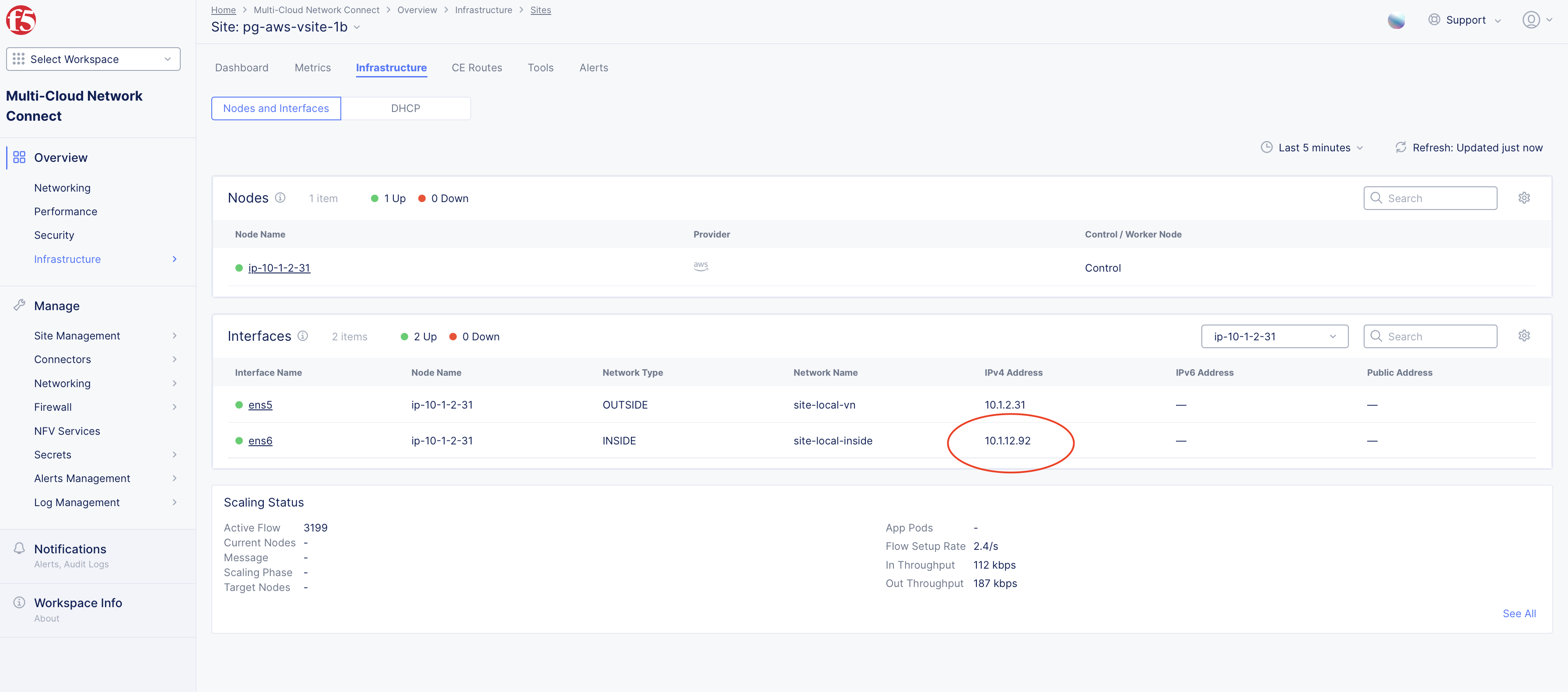Open the Metrics tab
Image resolution: width=1568 pixels, height=692 pixels.
point(312,67)
